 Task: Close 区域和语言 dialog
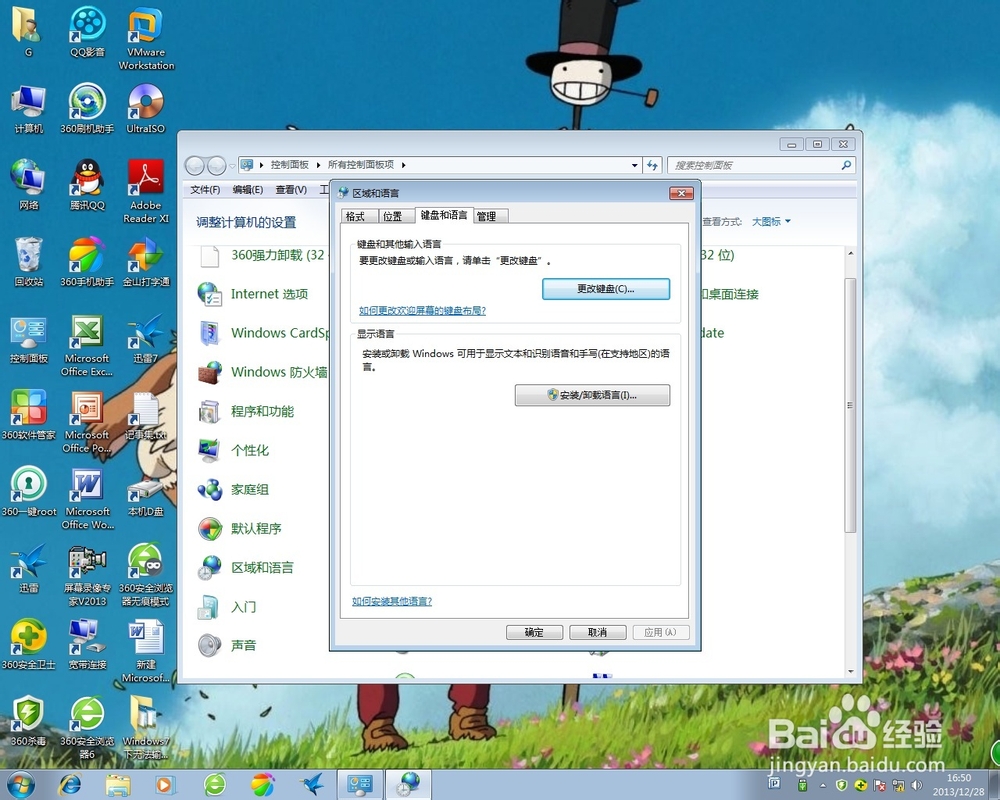681,193
